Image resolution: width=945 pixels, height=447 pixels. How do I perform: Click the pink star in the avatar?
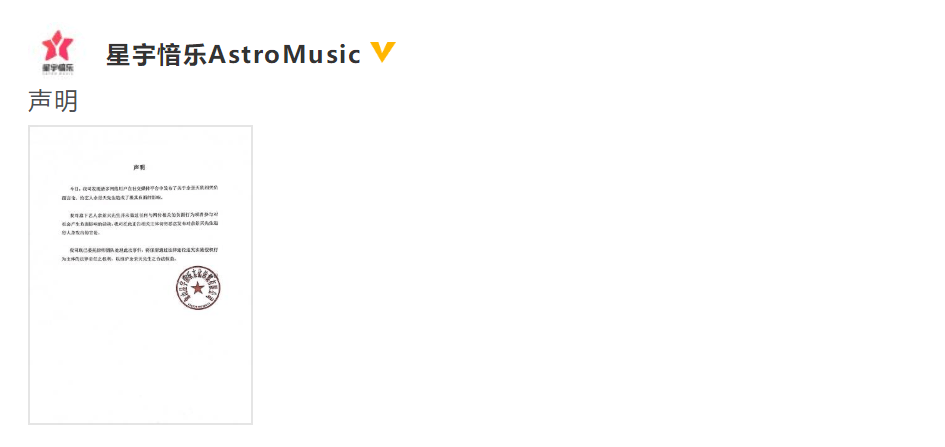click(x=58, y=46)
